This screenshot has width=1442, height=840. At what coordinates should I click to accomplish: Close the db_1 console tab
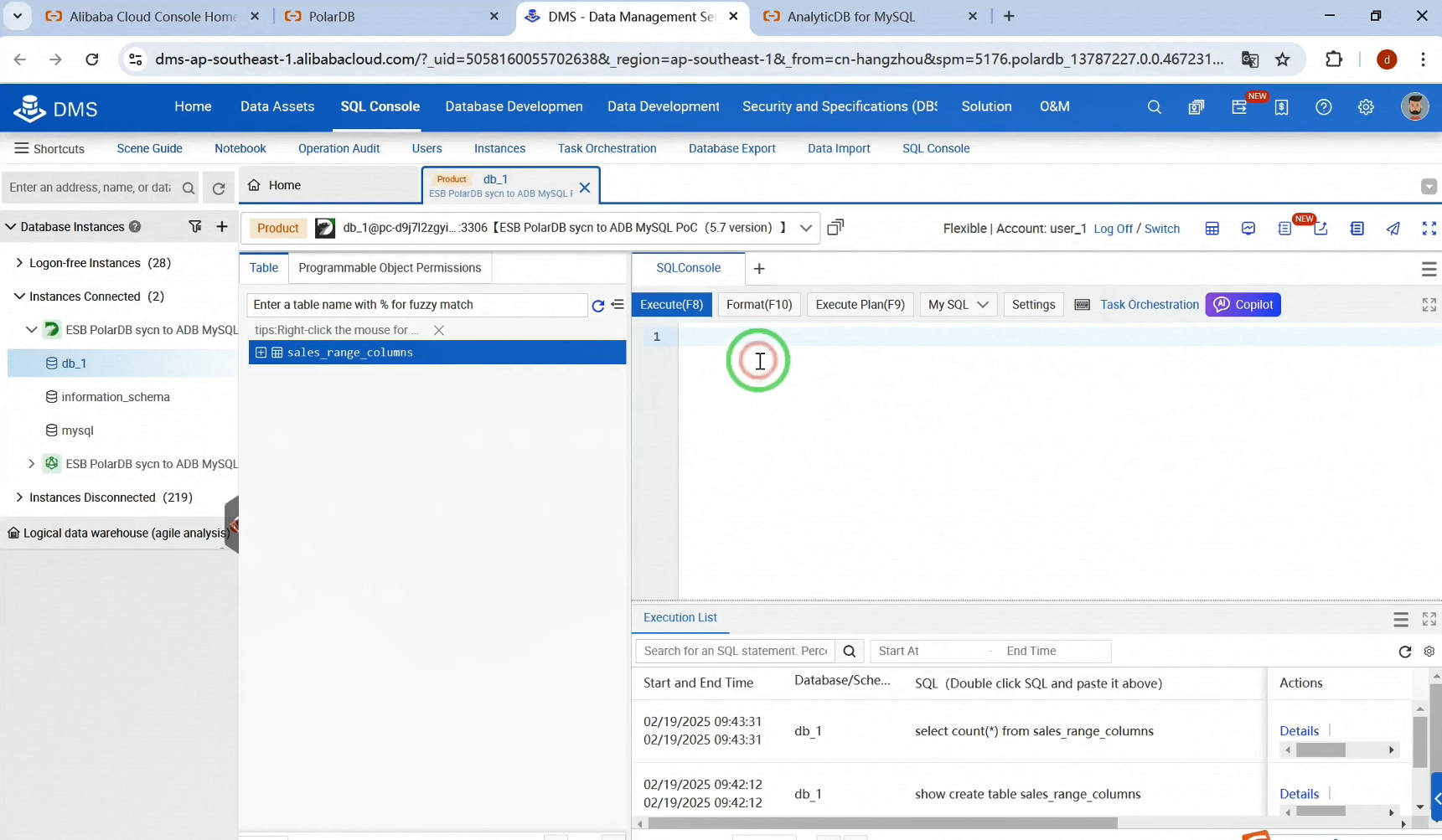[x=585, y=187]
